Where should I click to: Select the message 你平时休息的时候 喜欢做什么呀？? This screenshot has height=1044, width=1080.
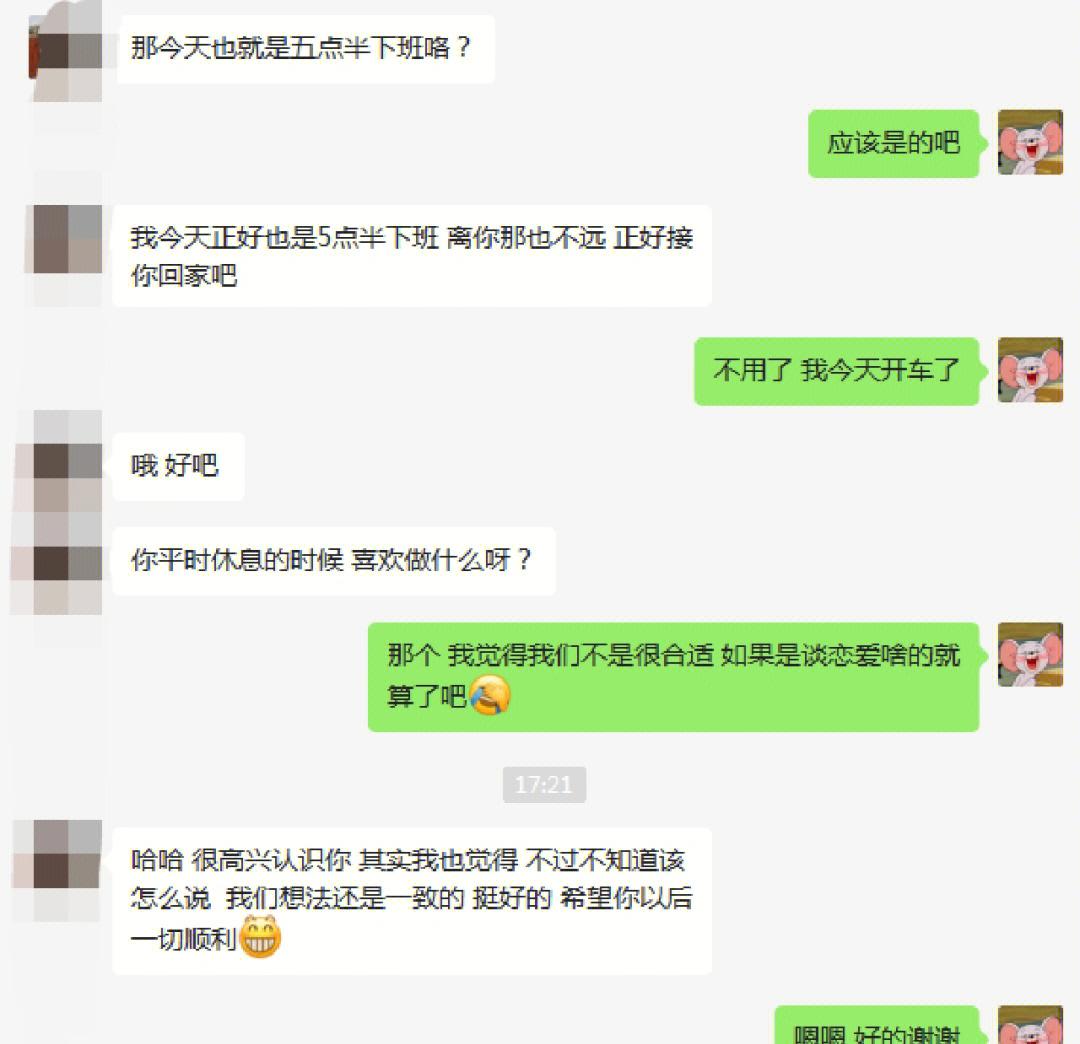[334, 561]
